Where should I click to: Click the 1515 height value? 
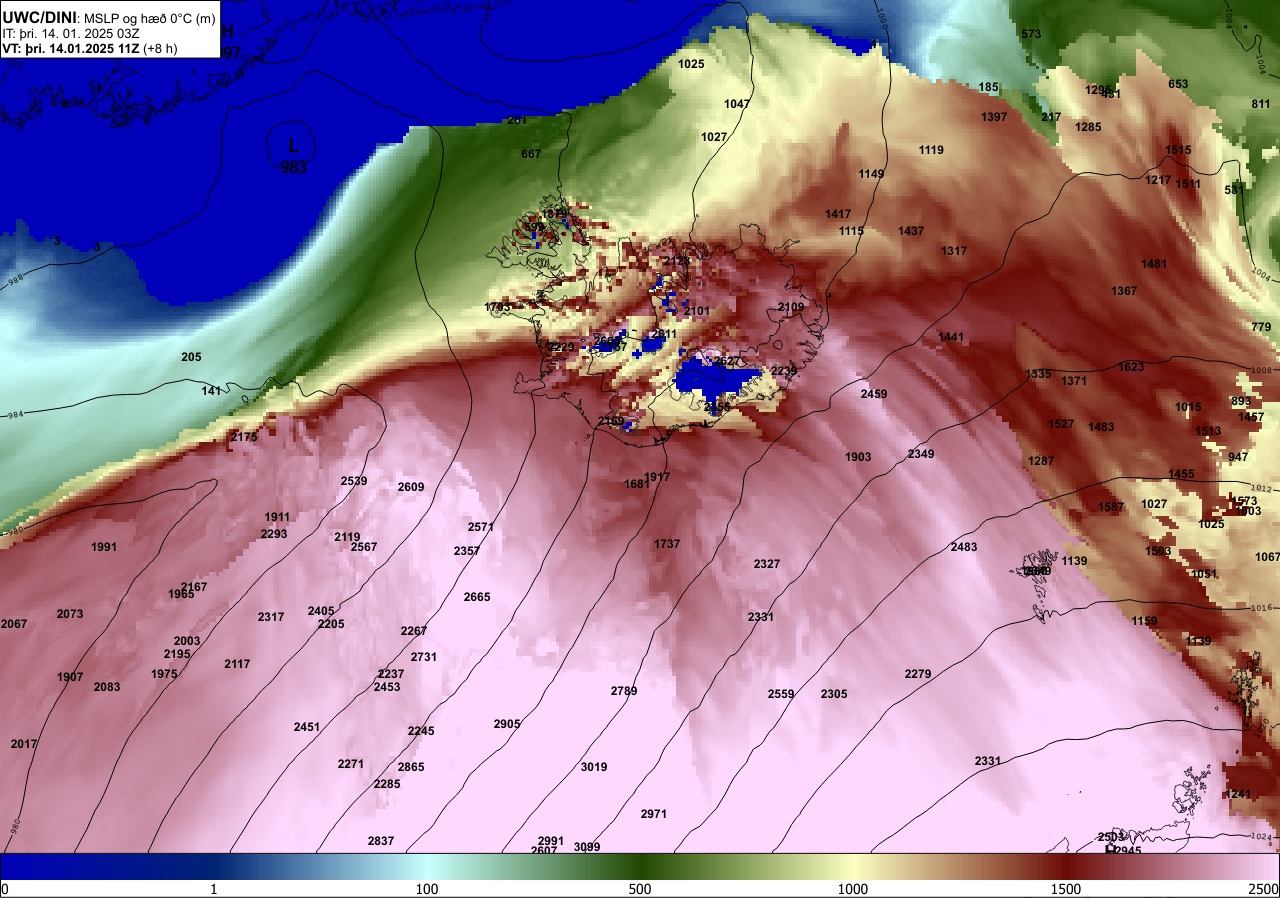1178,150
